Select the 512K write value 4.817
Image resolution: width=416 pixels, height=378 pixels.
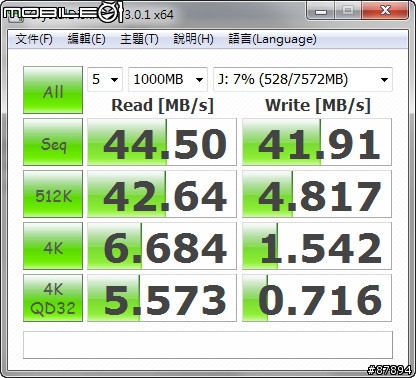click(x=317, y=194)
